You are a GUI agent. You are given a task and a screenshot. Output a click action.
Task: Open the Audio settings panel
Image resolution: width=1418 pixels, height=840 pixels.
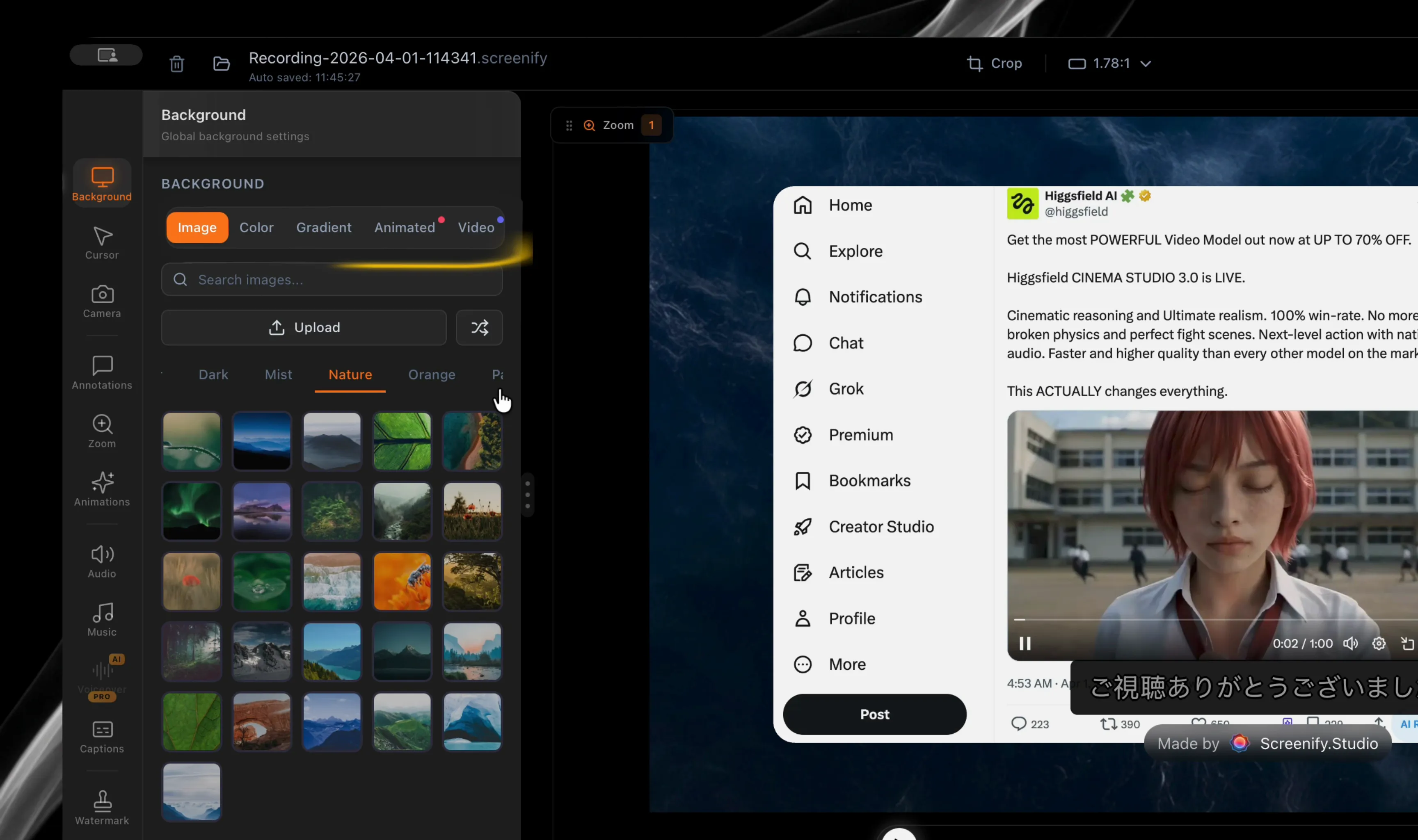pyautogui.click(x=102, y=561)
